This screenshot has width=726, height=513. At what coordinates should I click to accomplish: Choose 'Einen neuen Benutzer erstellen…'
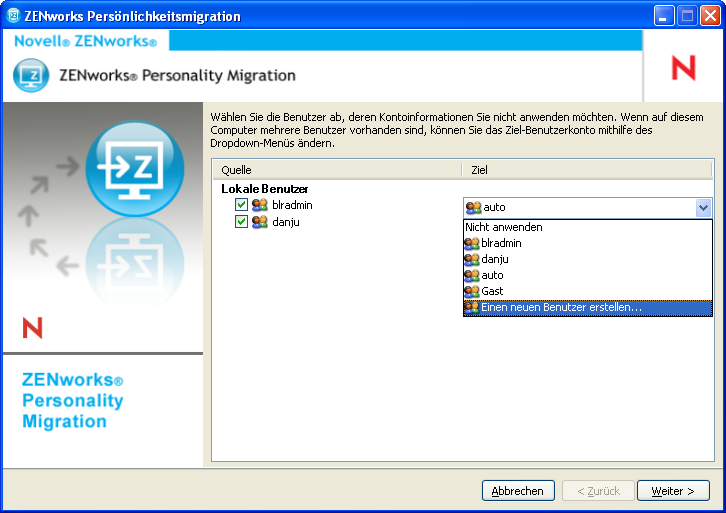click(x=588, y=307)
